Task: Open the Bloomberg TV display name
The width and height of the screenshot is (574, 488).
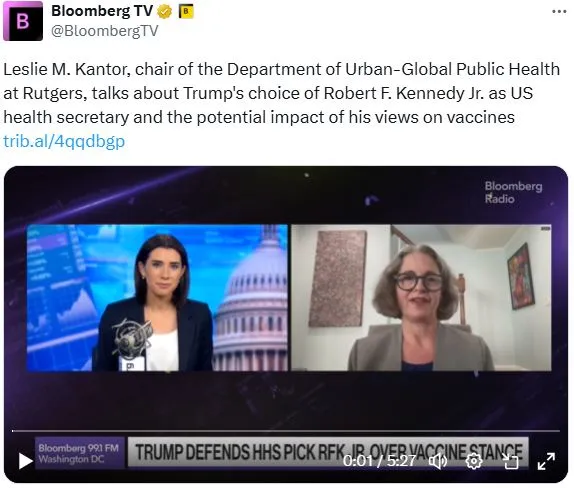Action: coord(102,11)
